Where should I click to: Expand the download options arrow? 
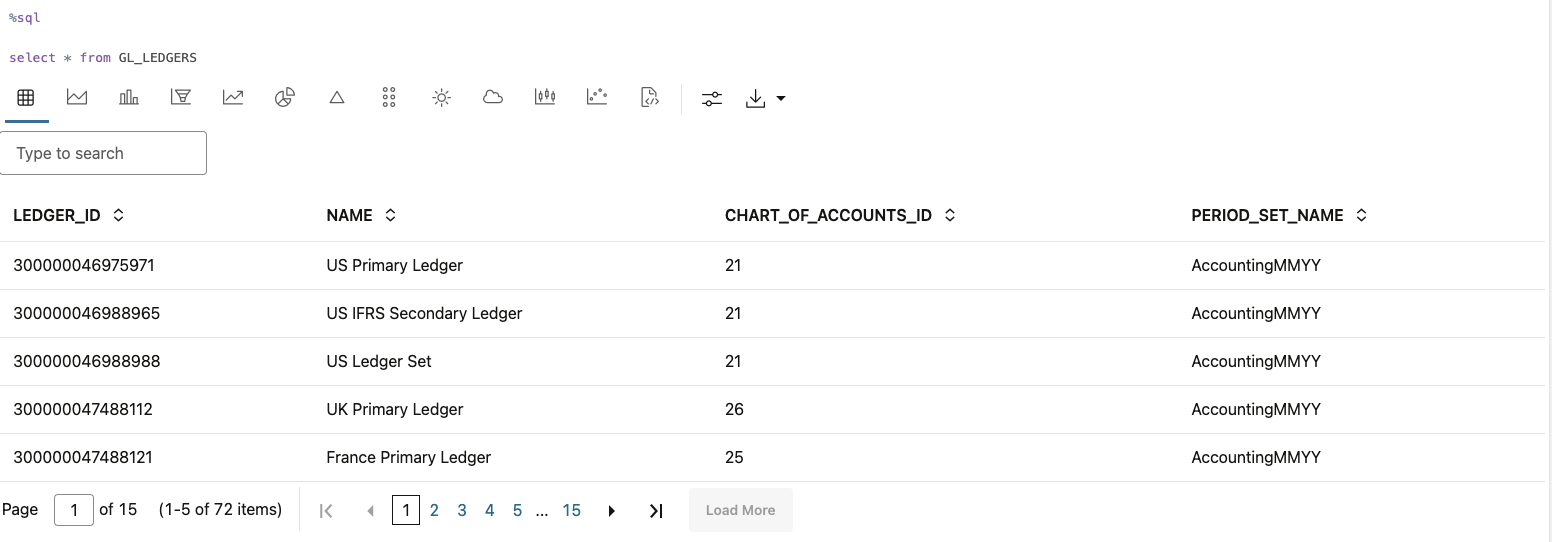781,98
